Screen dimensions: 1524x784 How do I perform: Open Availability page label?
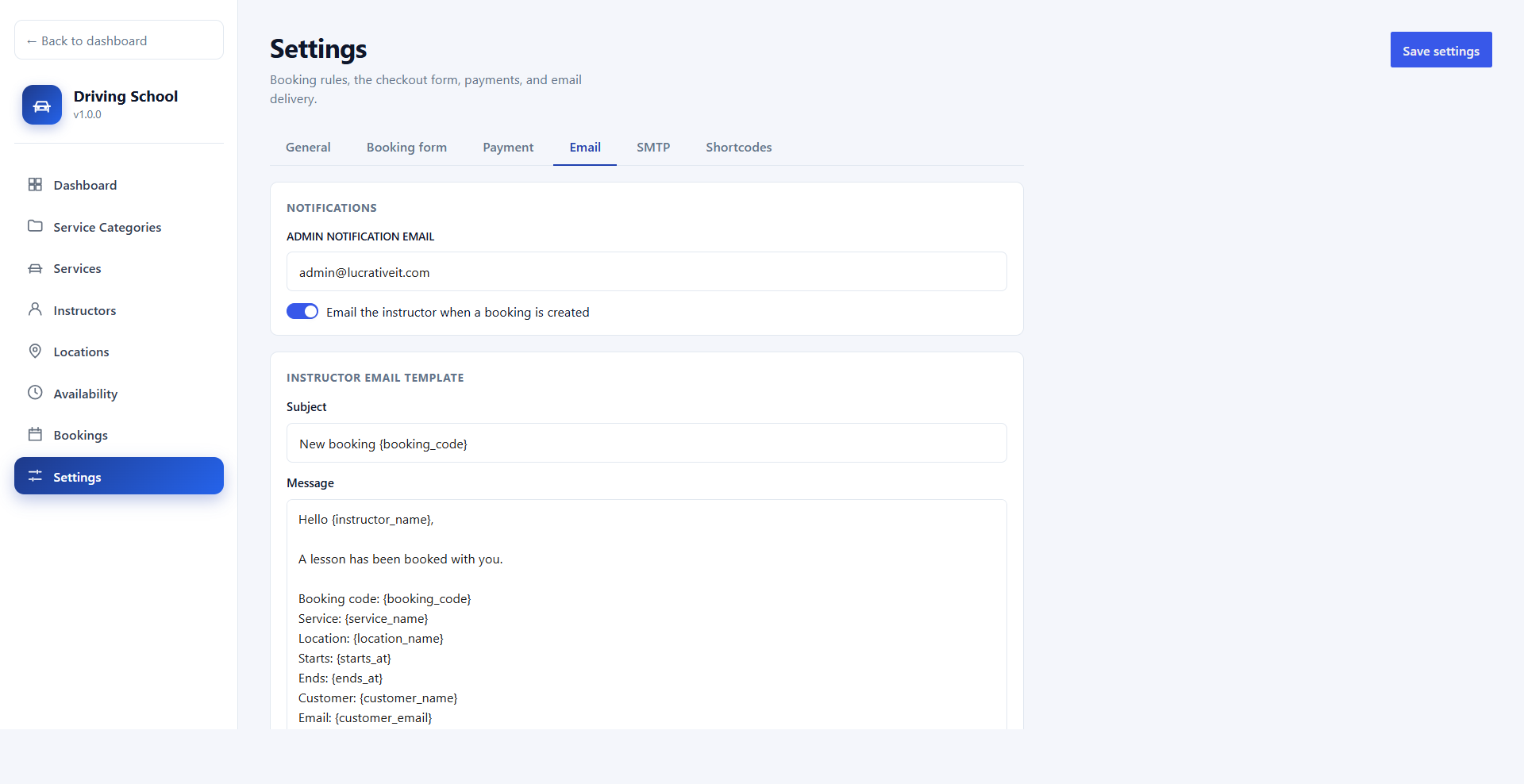click(86, 394)
